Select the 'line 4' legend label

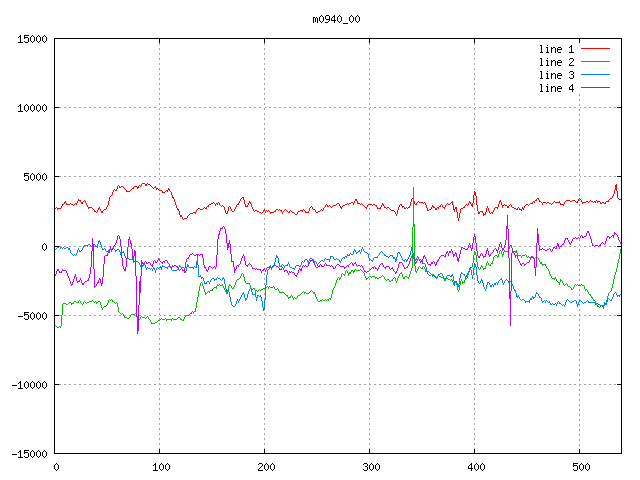pos(557,88)
